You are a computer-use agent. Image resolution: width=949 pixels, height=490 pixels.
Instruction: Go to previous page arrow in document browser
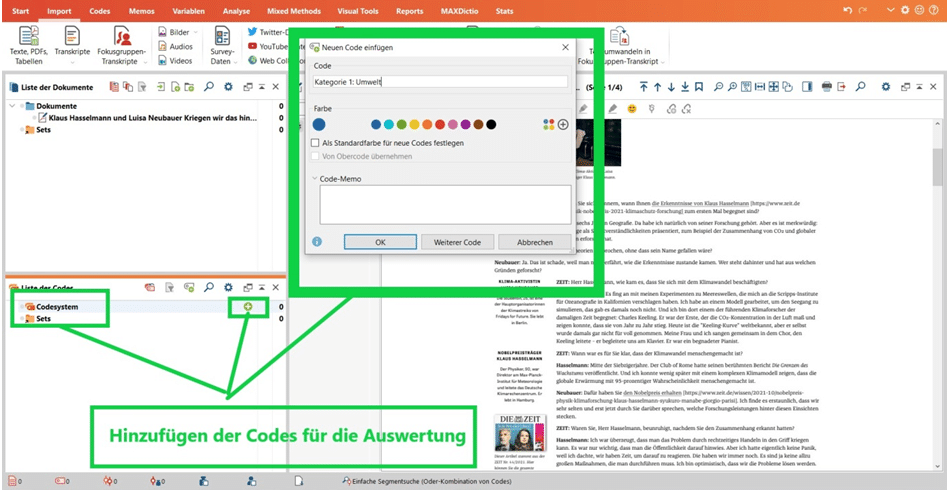pos(658,87)
